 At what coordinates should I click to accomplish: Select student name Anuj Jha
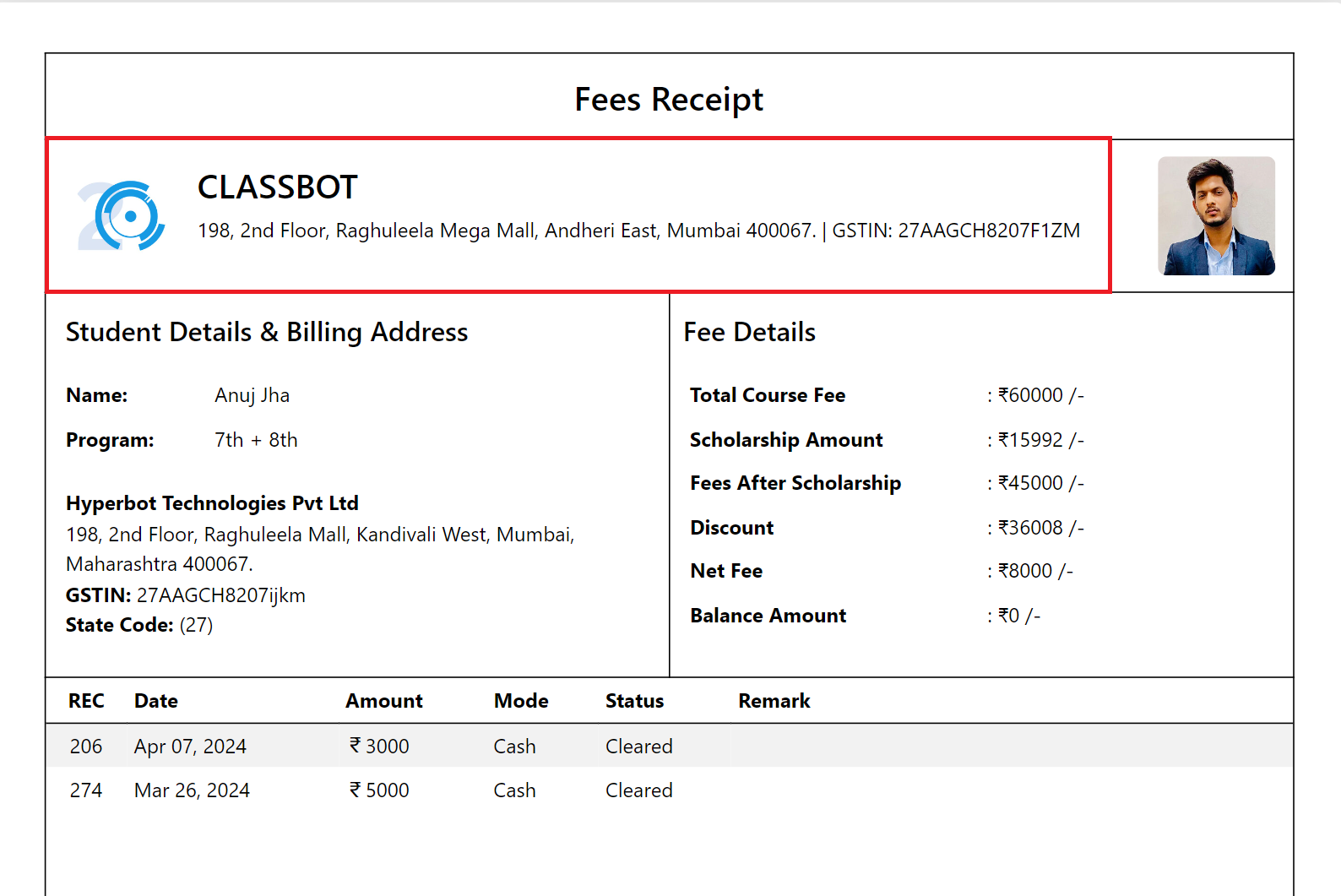click(x=252, y=395)
